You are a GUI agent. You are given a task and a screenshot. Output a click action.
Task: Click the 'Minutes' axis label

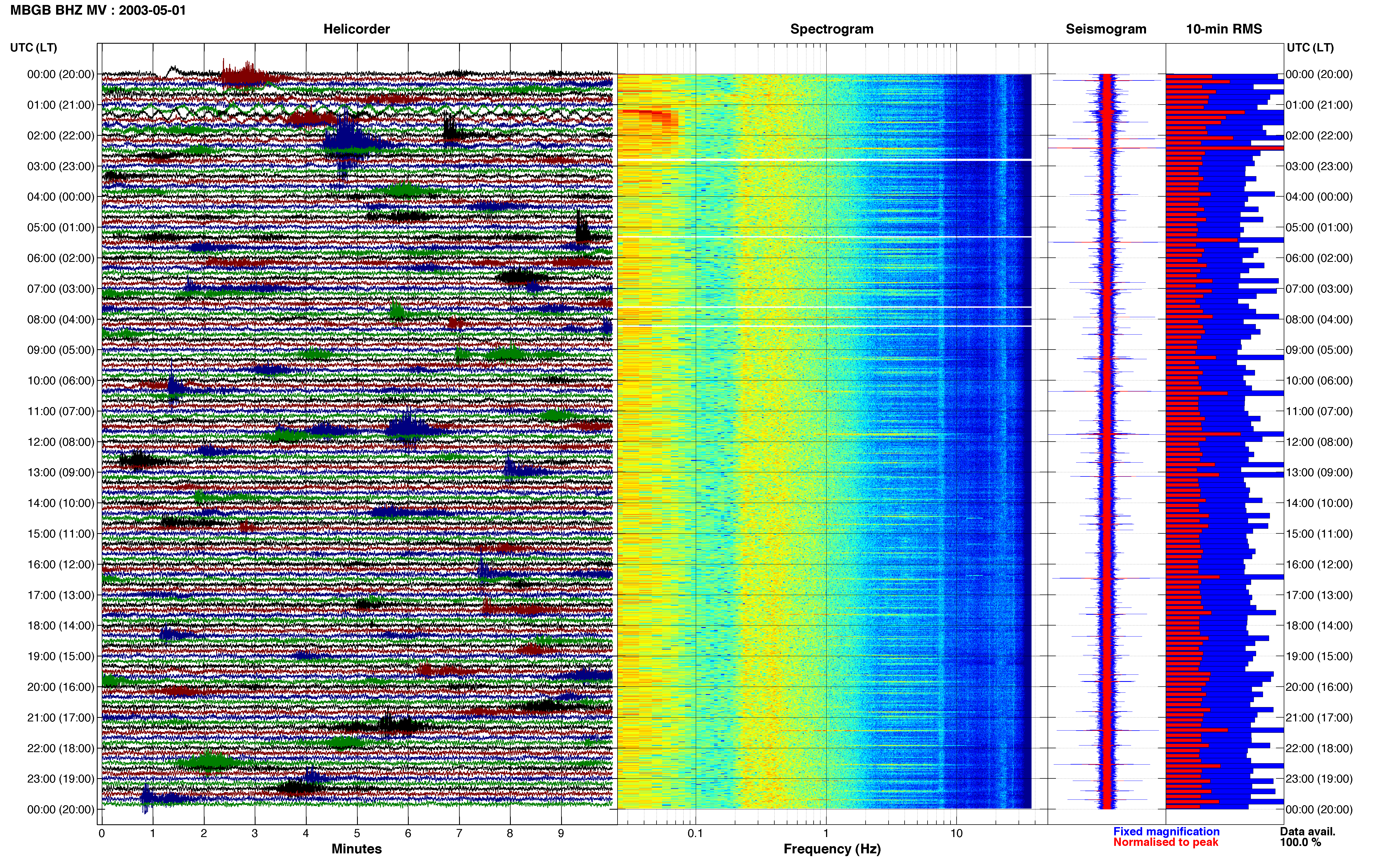point(356,848)
